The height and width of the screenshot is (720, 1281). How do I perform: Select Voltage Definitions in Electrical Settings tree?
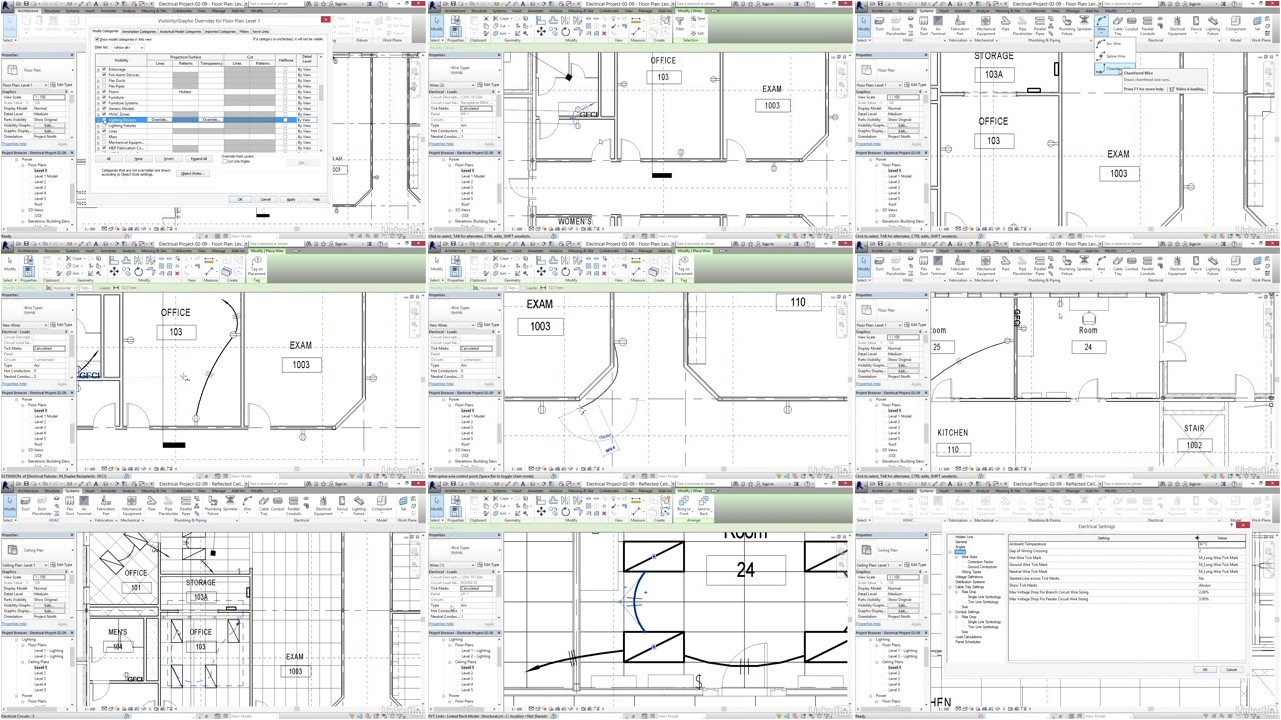point(969,577)
